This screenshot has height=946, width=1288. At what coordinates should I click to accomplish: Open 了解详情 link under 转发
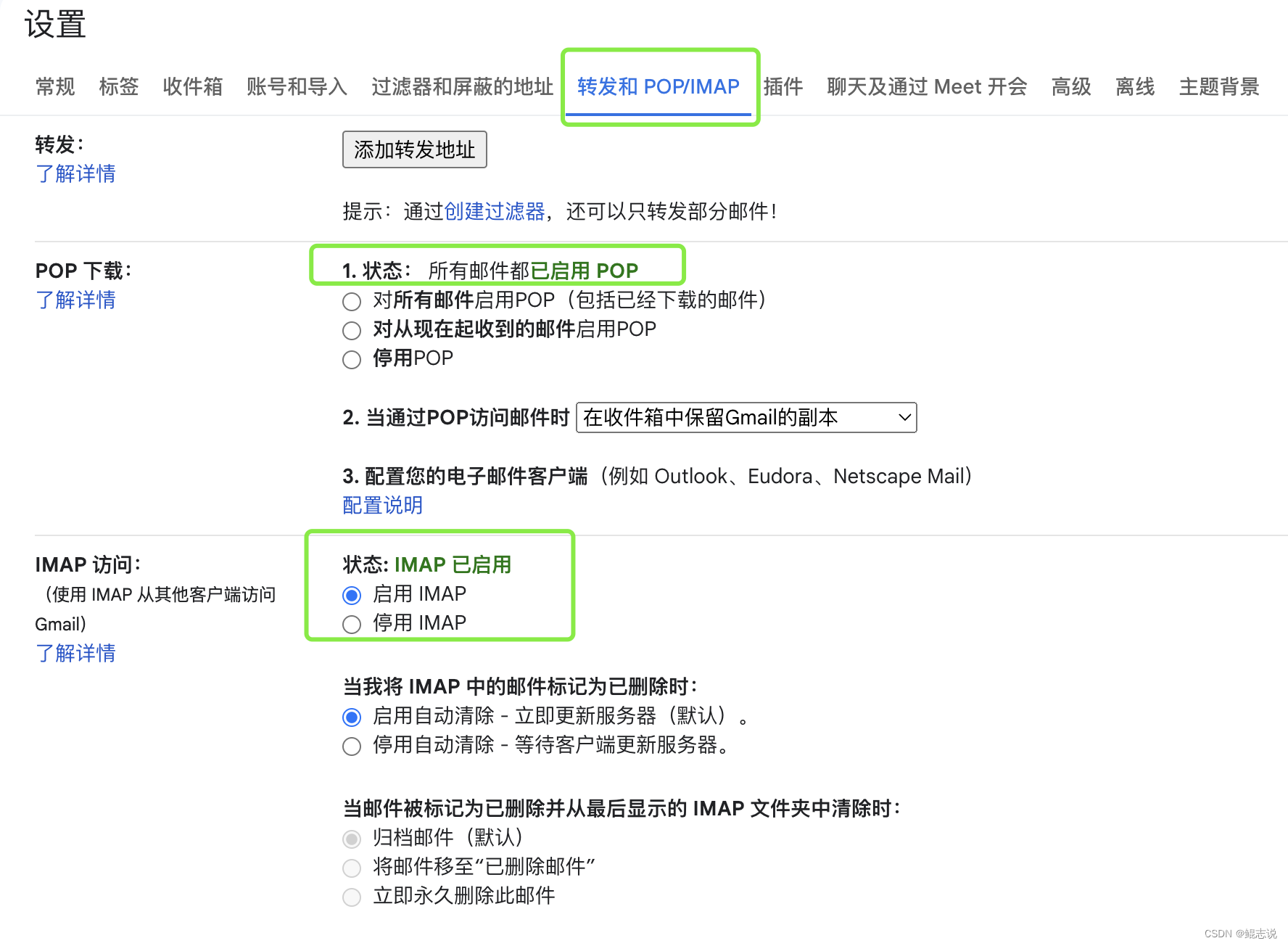[x=75, y=174]
